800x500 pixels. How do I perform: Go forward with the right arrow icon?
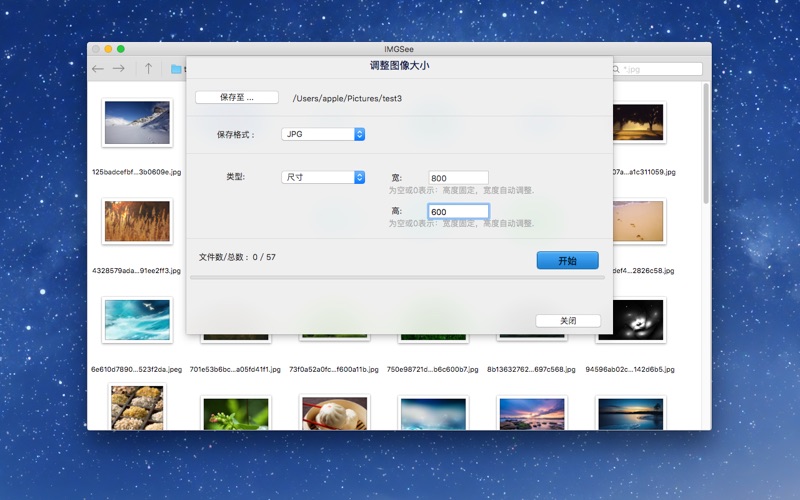point(118,68)
